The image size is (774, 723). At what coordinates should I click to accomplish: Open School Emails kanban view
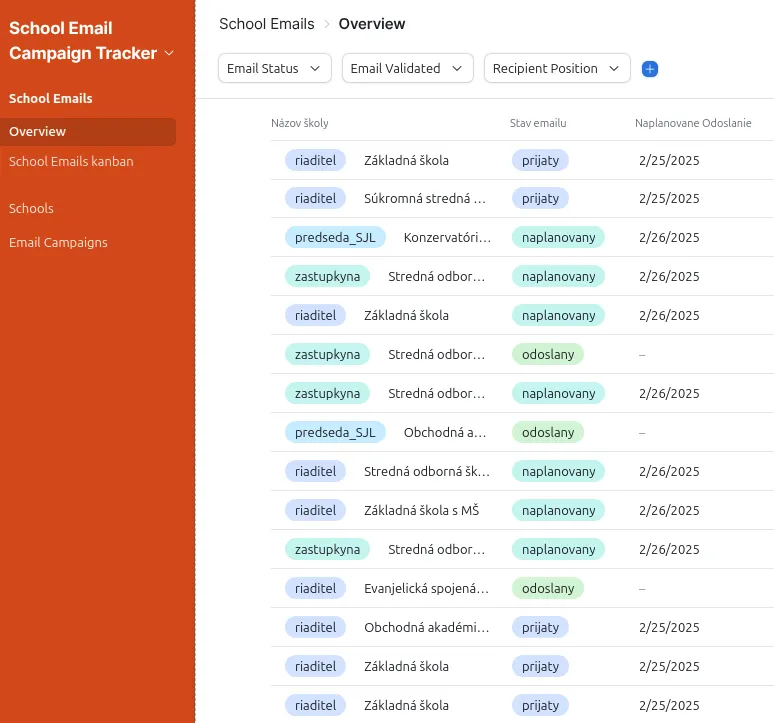coord(71,161)
